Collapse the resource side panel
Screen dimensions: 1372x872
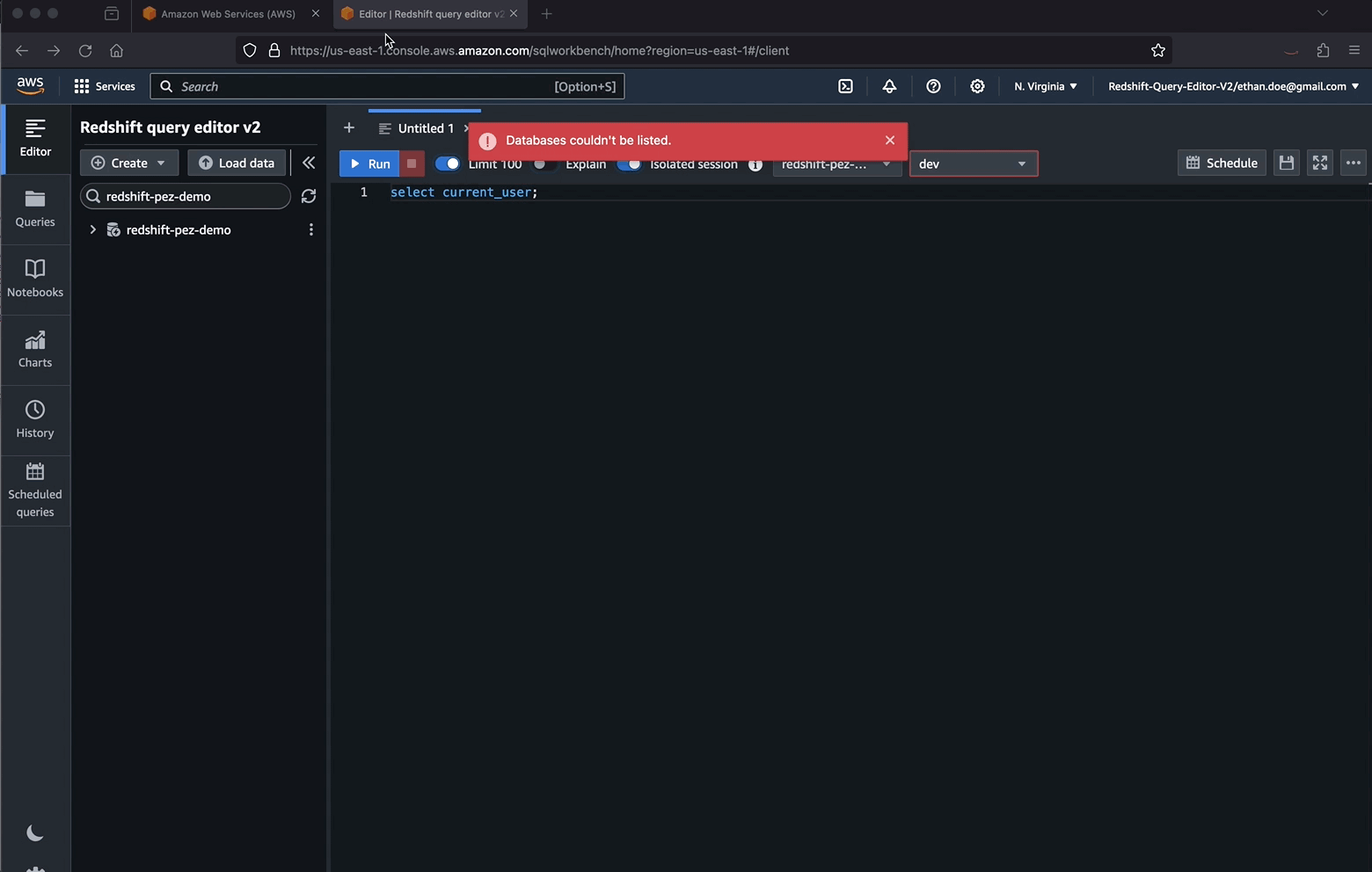[x=309, y=163]
